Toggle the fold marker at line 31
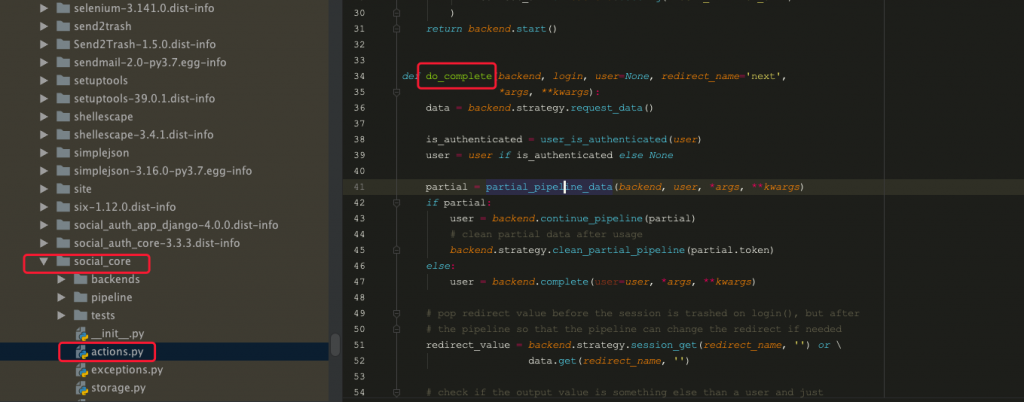The width and height of the screenshot is (1024, 402). [397, 29]
